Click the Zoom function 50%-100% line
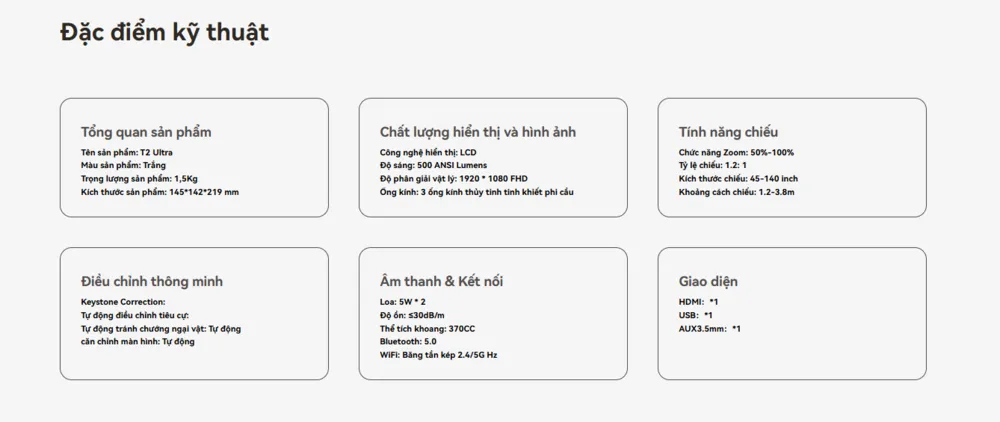This screenshot has width=1000, height=422. (x=736, y=152)
